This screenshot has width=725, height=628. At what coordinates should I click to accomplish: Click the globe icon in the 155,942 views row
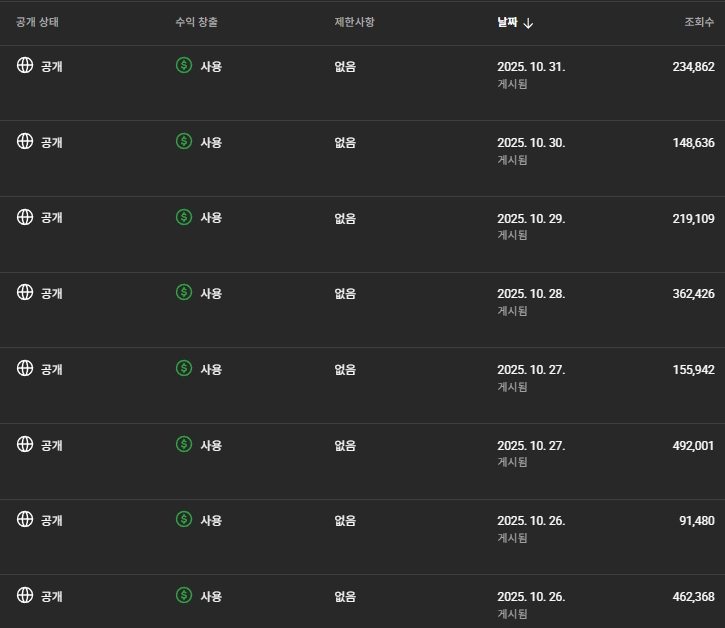pos(25,368)
